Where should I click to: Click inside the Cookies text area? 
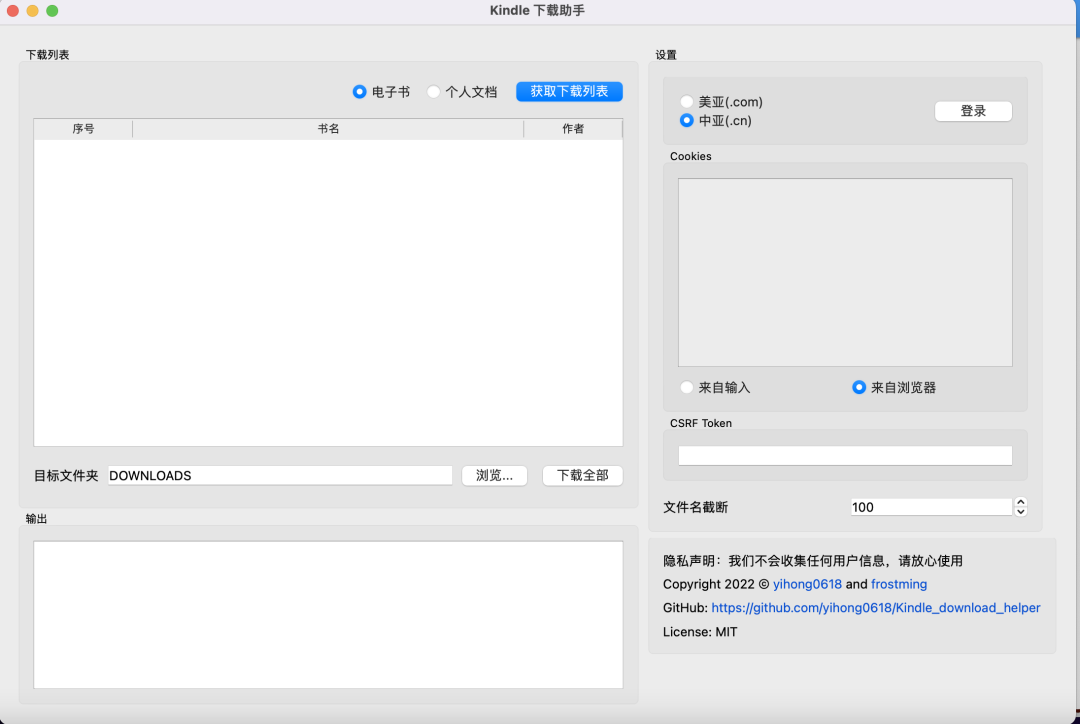(845, 272)
